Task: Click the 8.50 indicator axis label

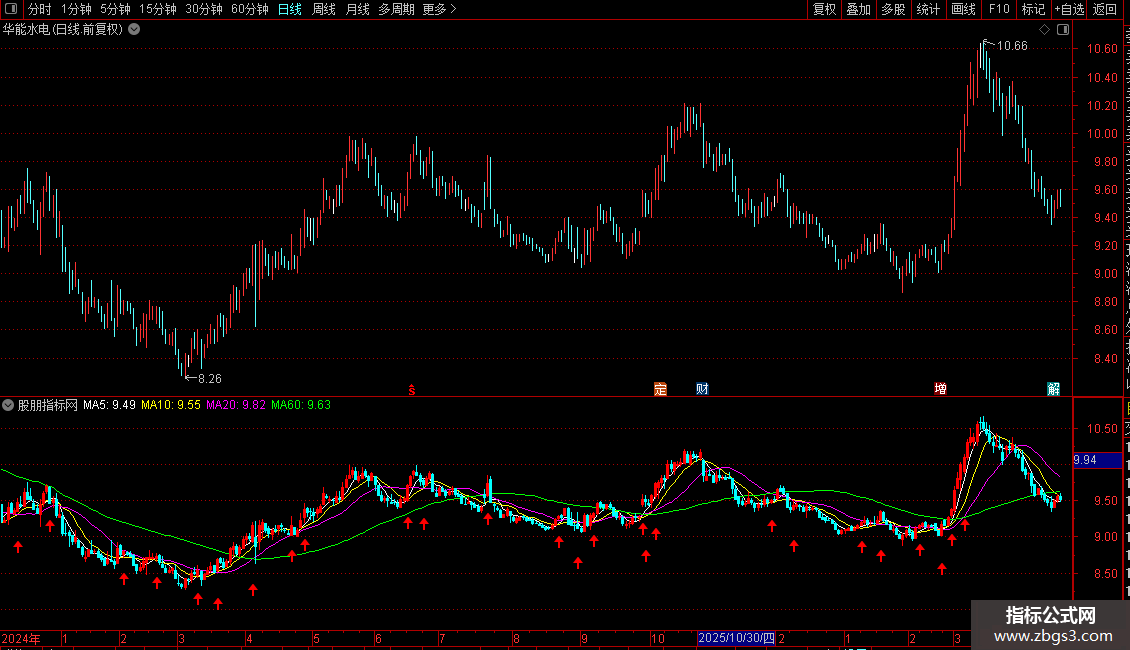Action: (1105, 574)
